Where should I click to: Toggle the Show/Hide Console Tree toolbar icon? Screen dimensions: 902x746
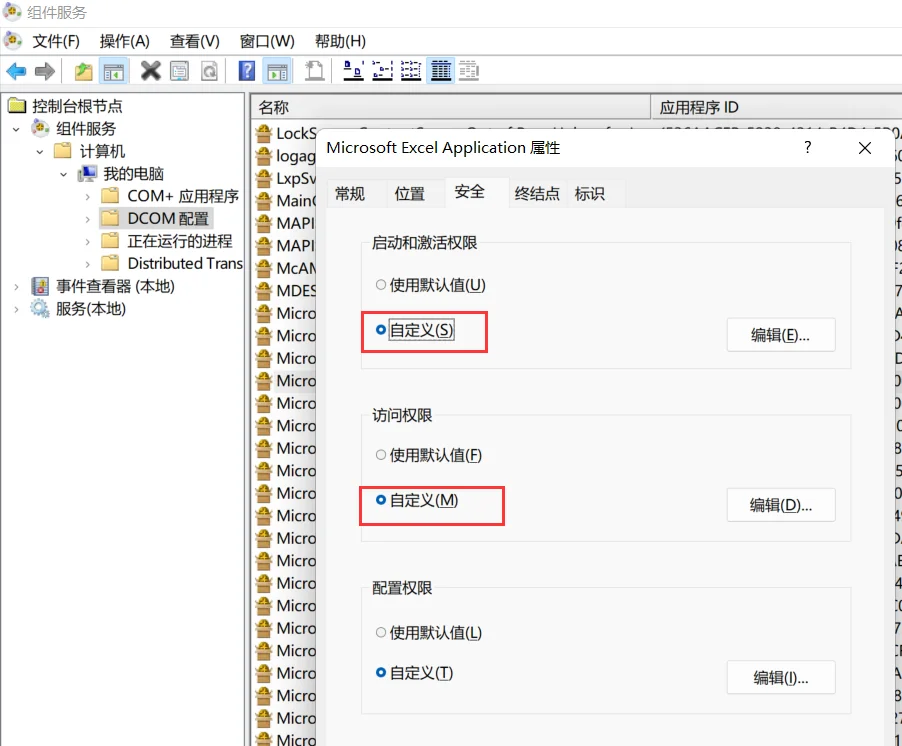point(113,71)
